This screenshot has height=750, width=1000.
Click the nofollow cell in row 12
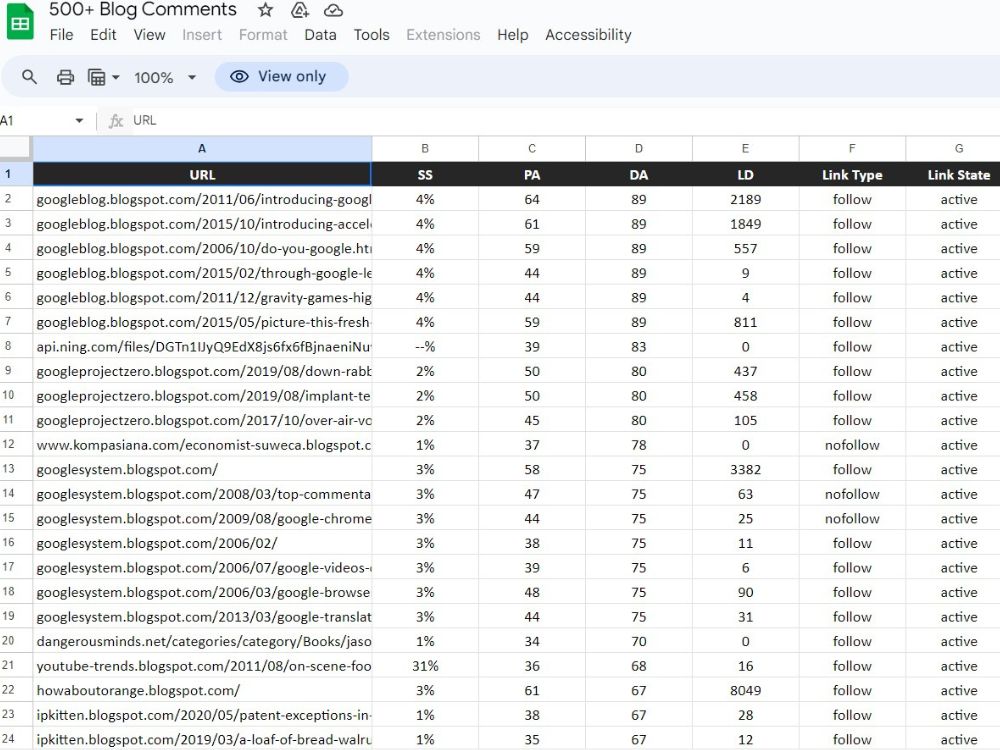[x=852, y=445]
